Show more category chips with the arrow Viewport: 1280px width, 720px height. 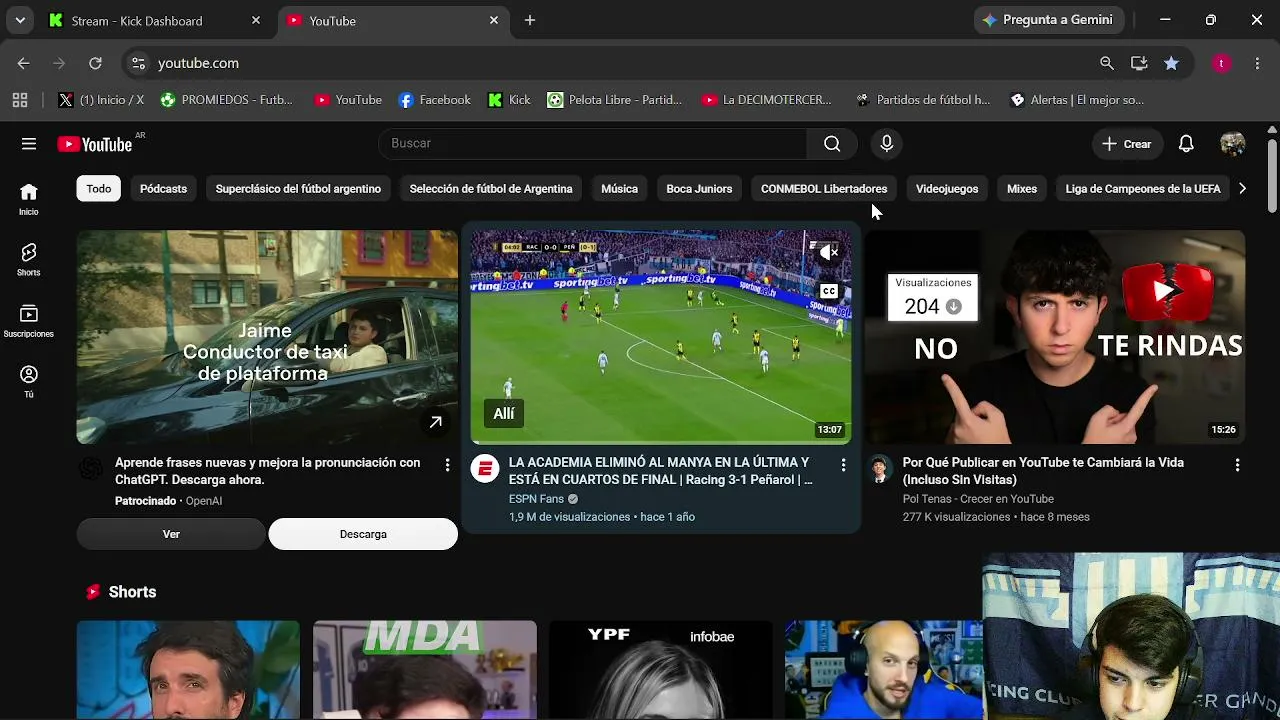point(1242,189)
